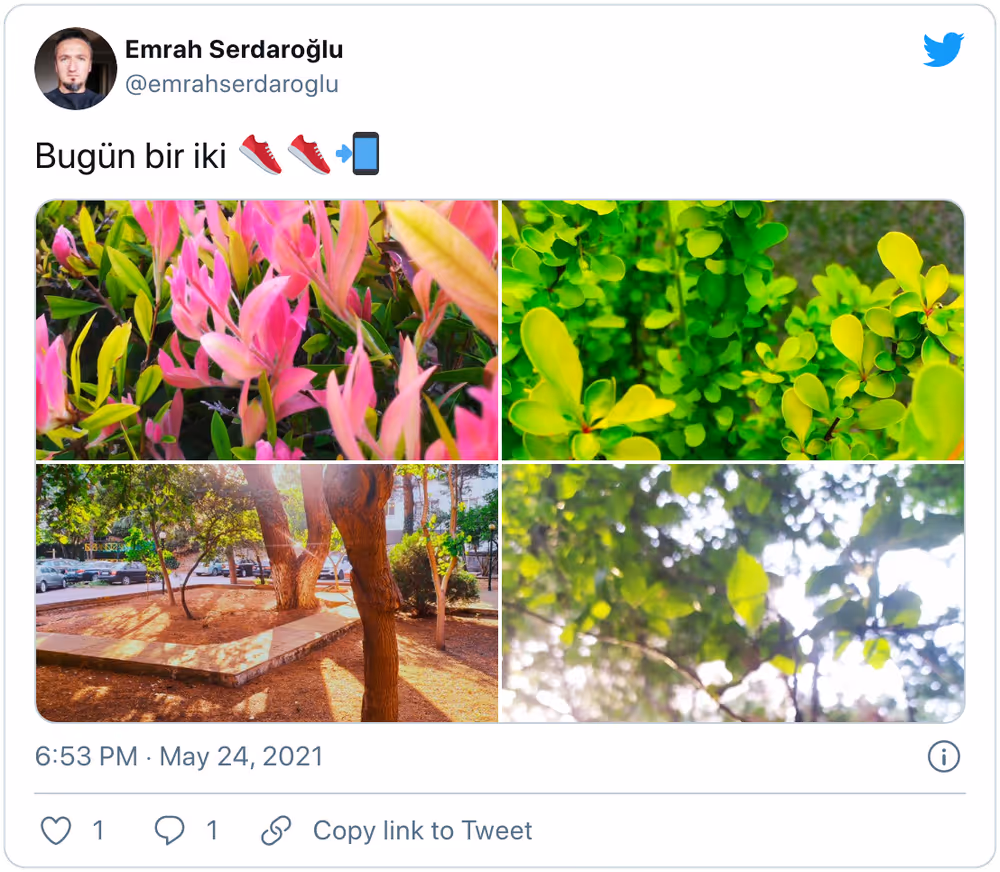The width and height of the screenshot is (1000, 872).
Task: Open replies via the speech bubble icon
Action: click(x=170, y=831)
